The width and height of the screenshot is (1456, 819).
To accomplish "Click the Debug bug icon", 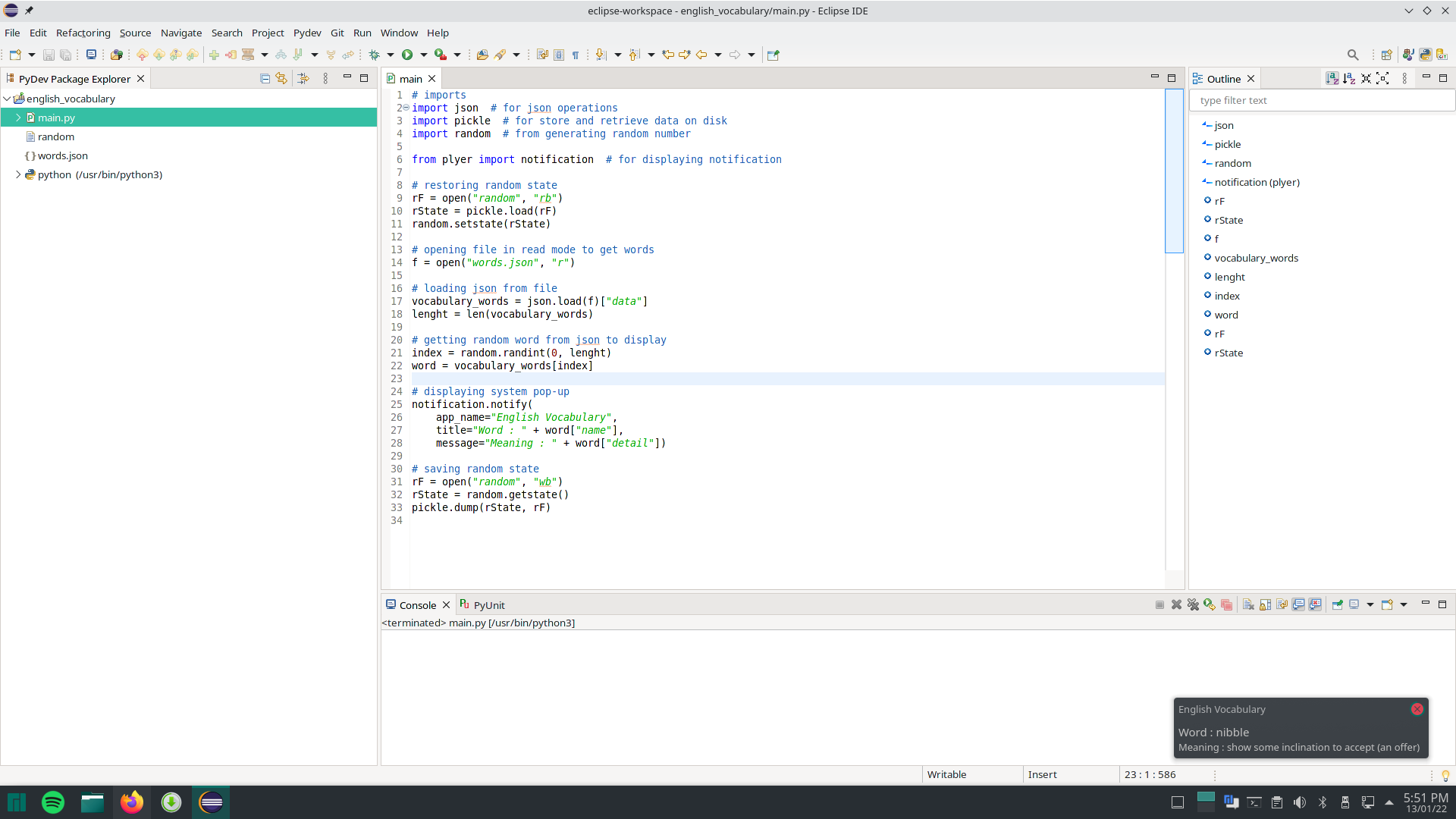I will tap(374, 55).
